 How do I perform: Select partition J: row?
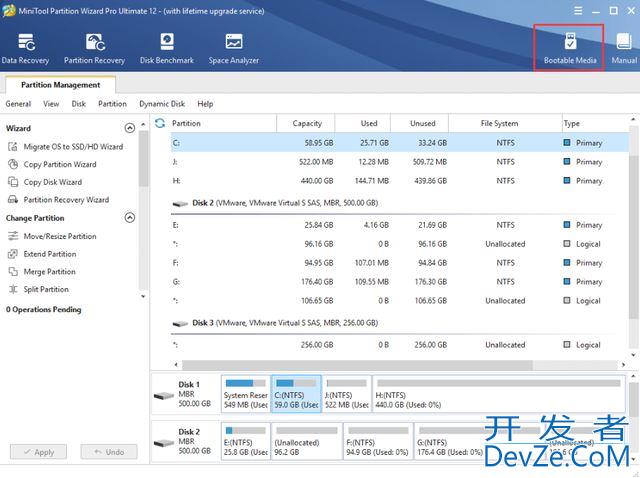[x=400, y=162]
